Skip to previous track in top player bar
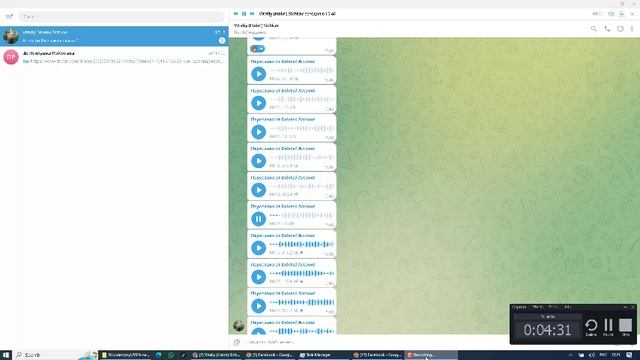This screenshot has height=360, width=640. click(x=236, y=14)
